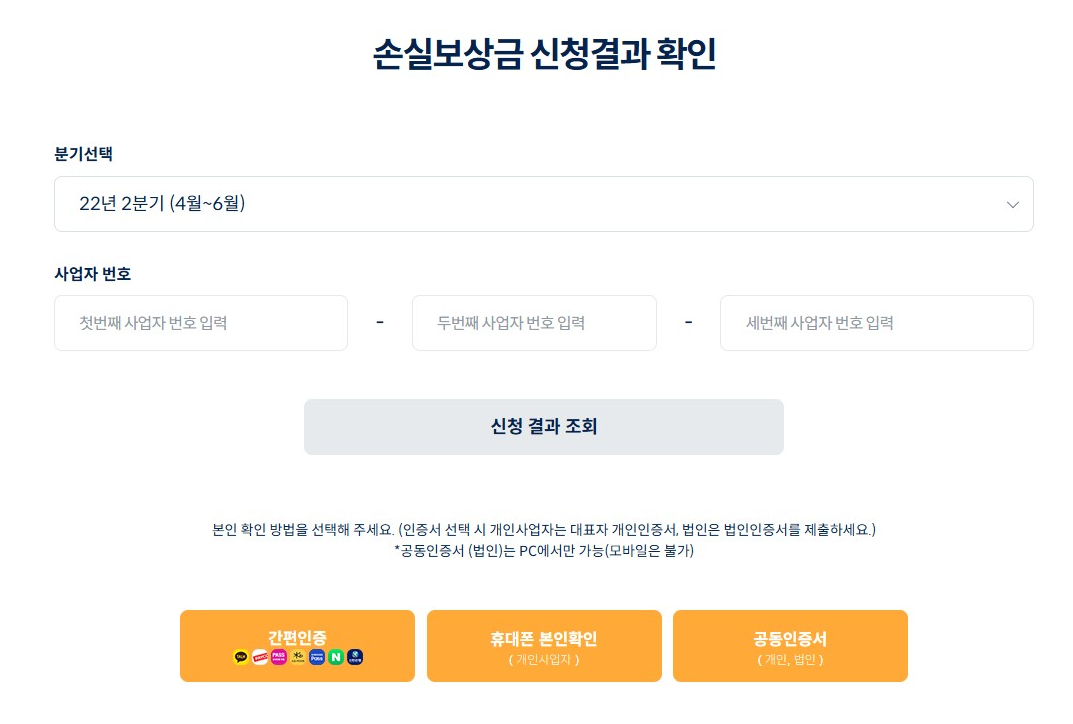
Task: Select the KB authentication icon
Action: click(x=297, y=657)
